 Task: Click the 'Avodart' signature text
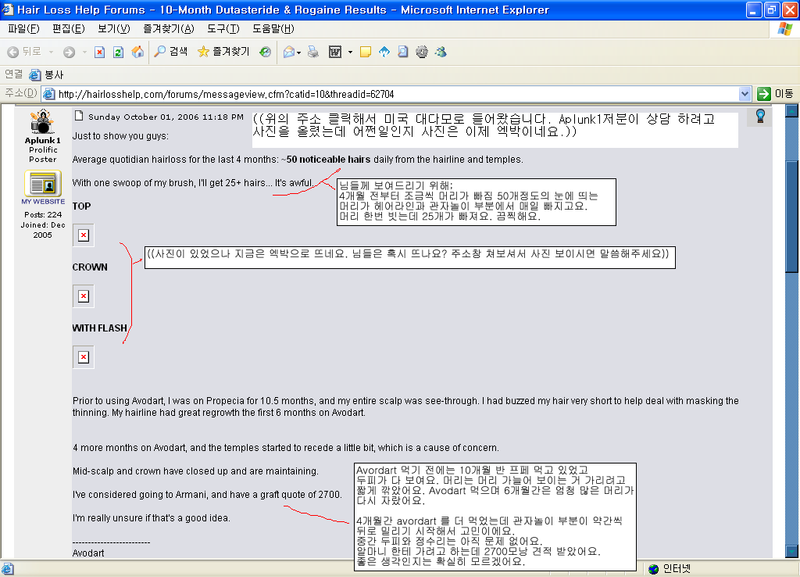pos(88,553)
